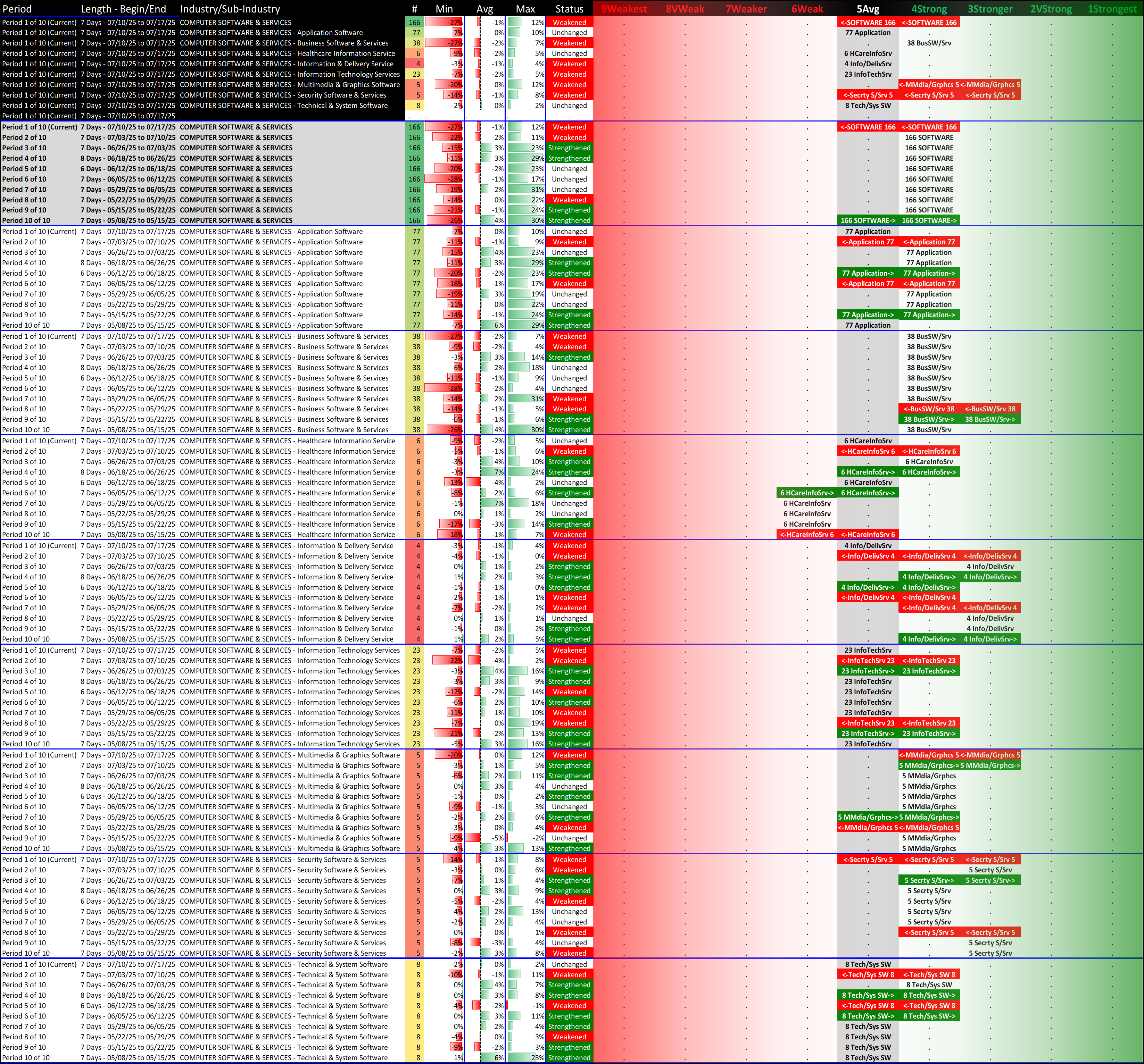Select the '5Avg' column header
This screenshot has height=1064, width=1144.
pyautogui.click(x=868, y=9)
